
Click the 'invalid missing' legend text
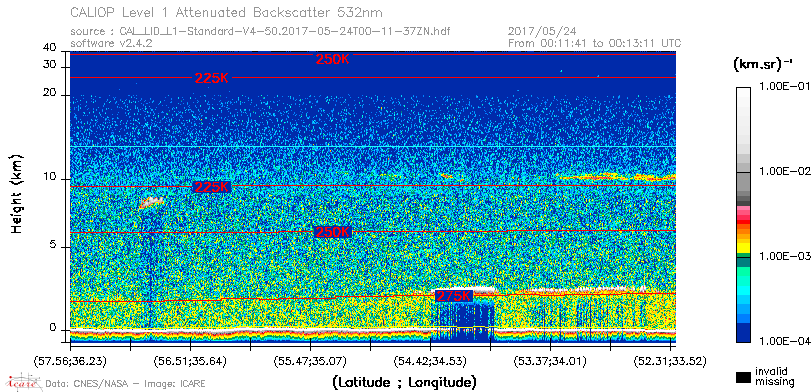point(774,376)
